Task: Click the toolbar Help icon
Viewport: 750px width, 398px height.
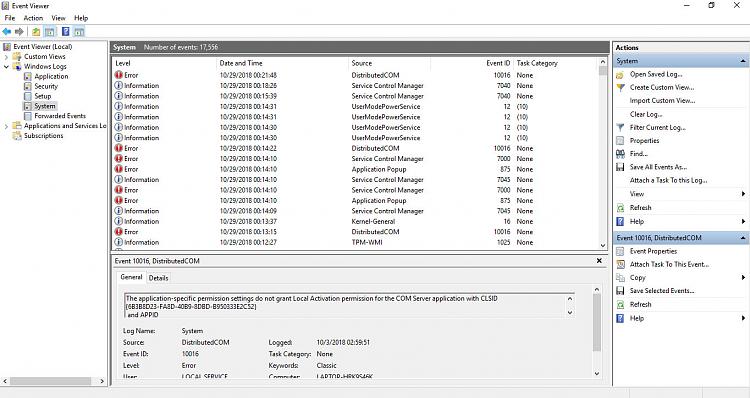Action: coord(66,32)
